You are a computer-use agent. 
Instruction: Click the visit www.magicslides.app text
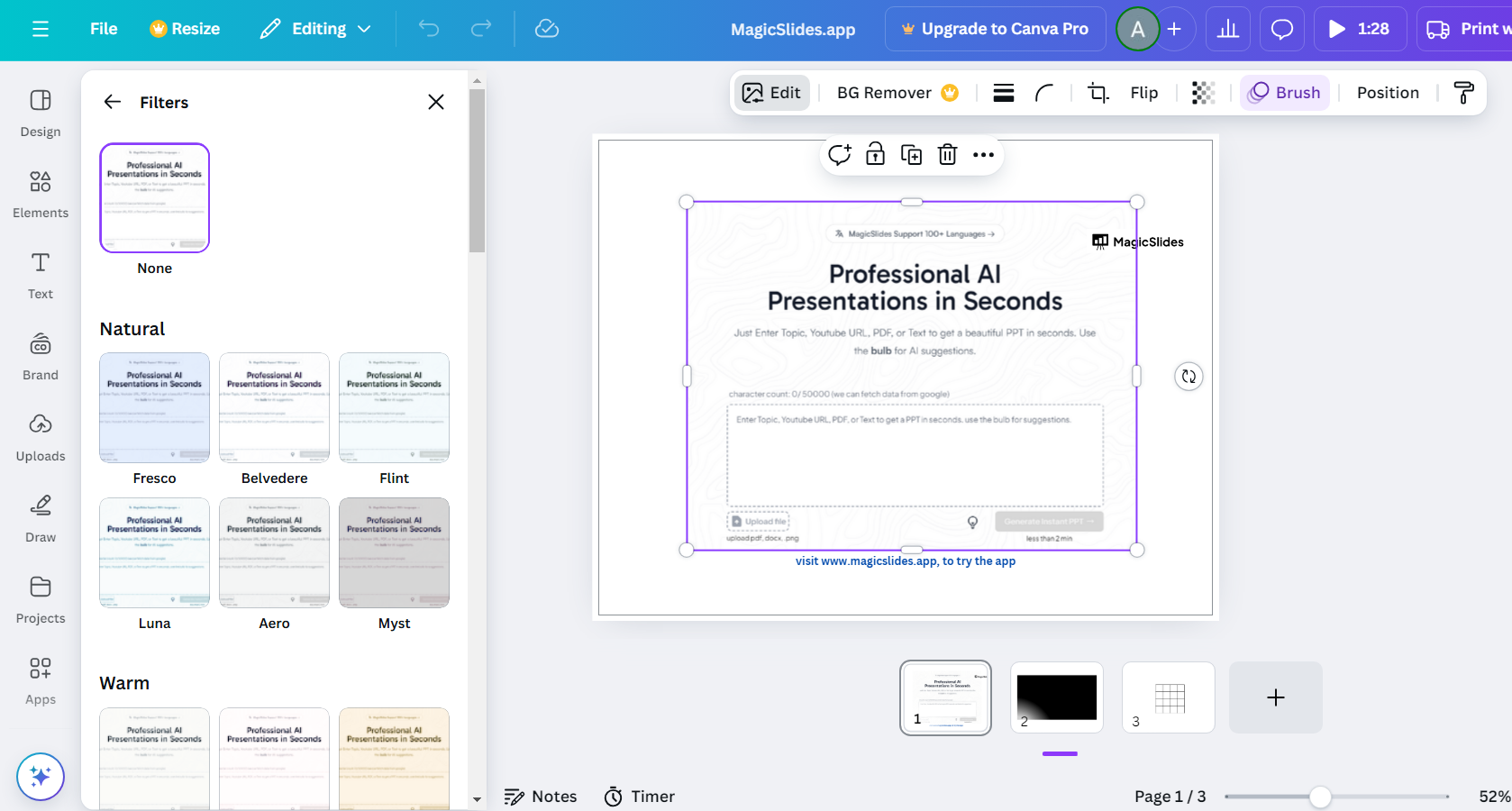click(x=906, y=561)
